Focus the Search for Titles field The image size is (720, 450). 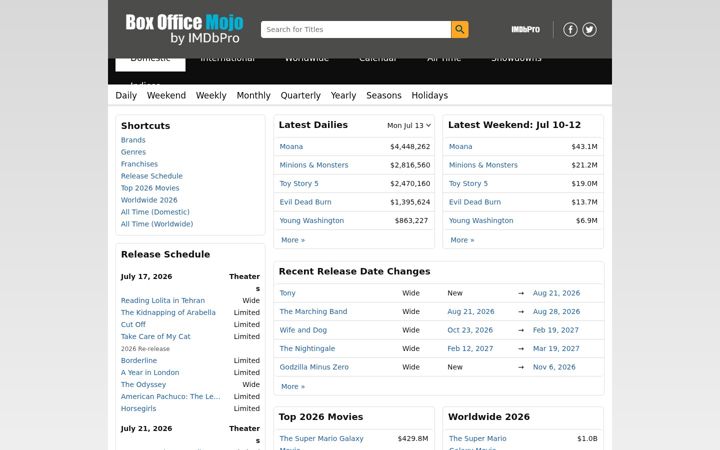(x=356, y=29)
